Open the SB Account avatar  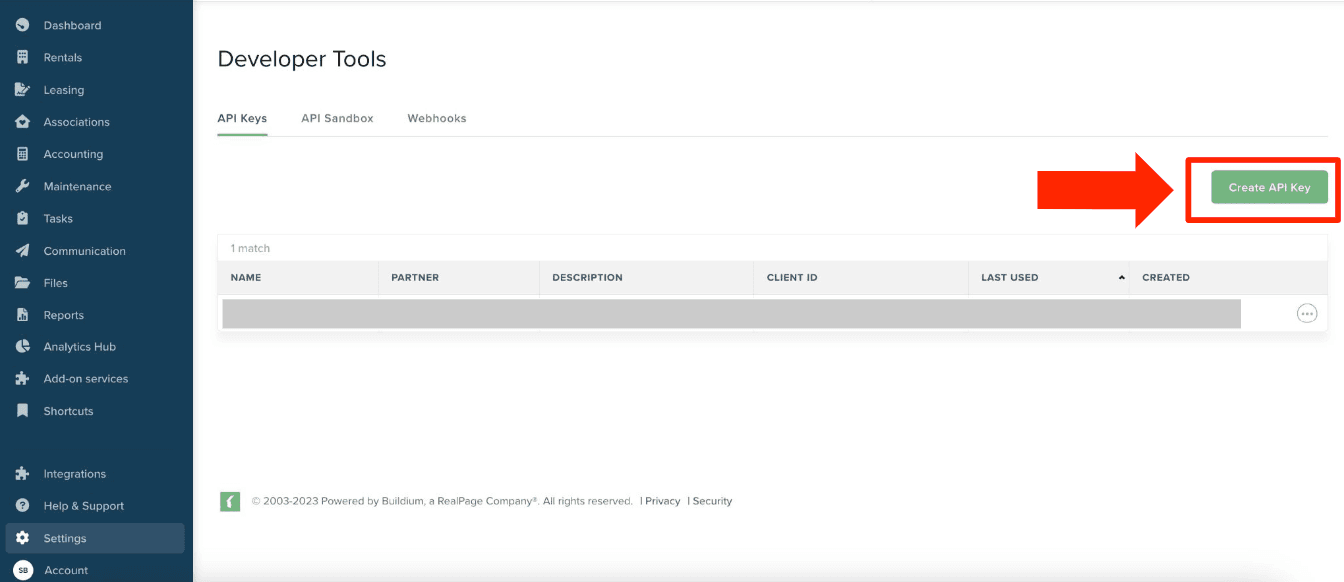[23, 570]
